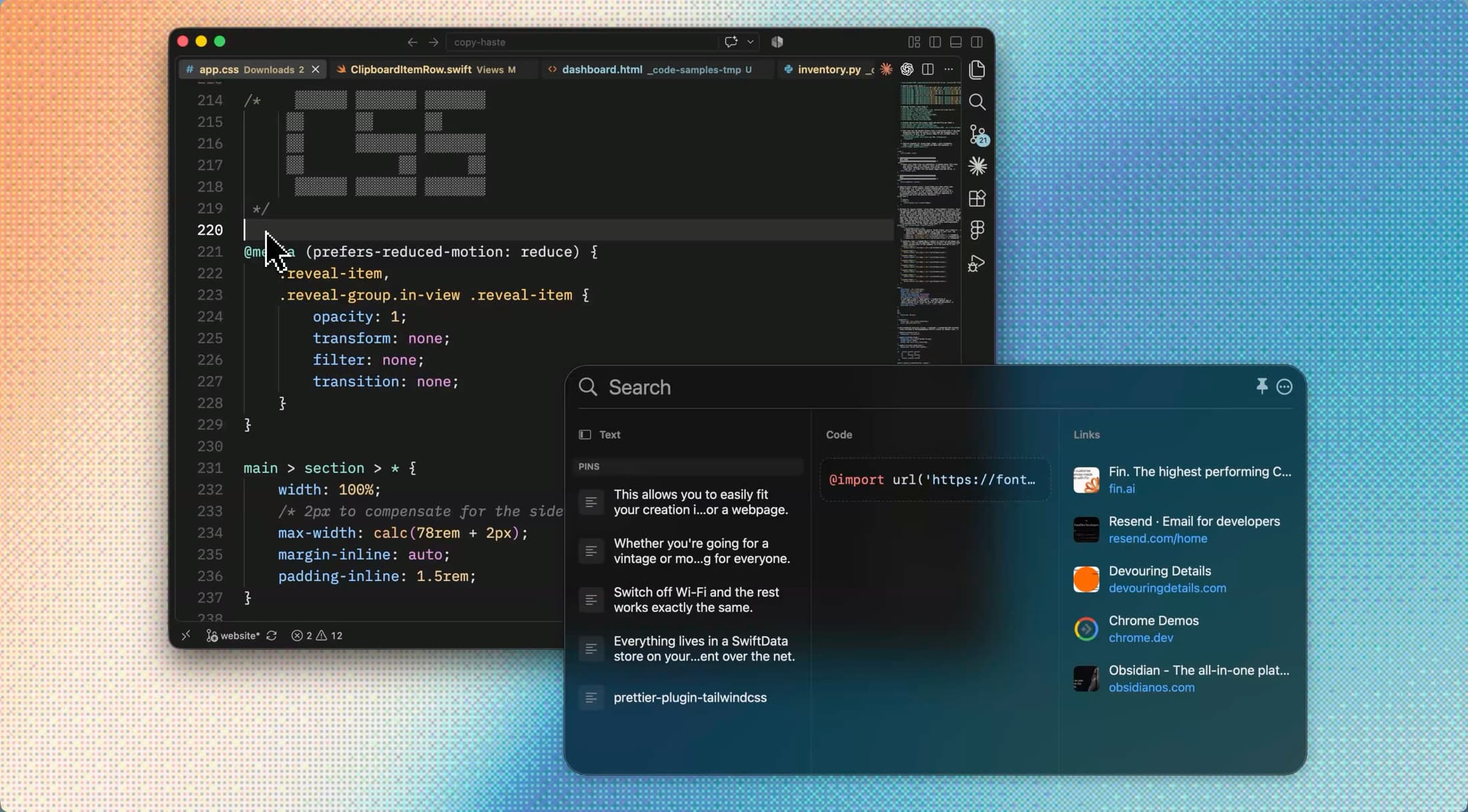Open the chat icon in VS Code title bar
The image size is (1468, 812).
[x=731, y=41]
